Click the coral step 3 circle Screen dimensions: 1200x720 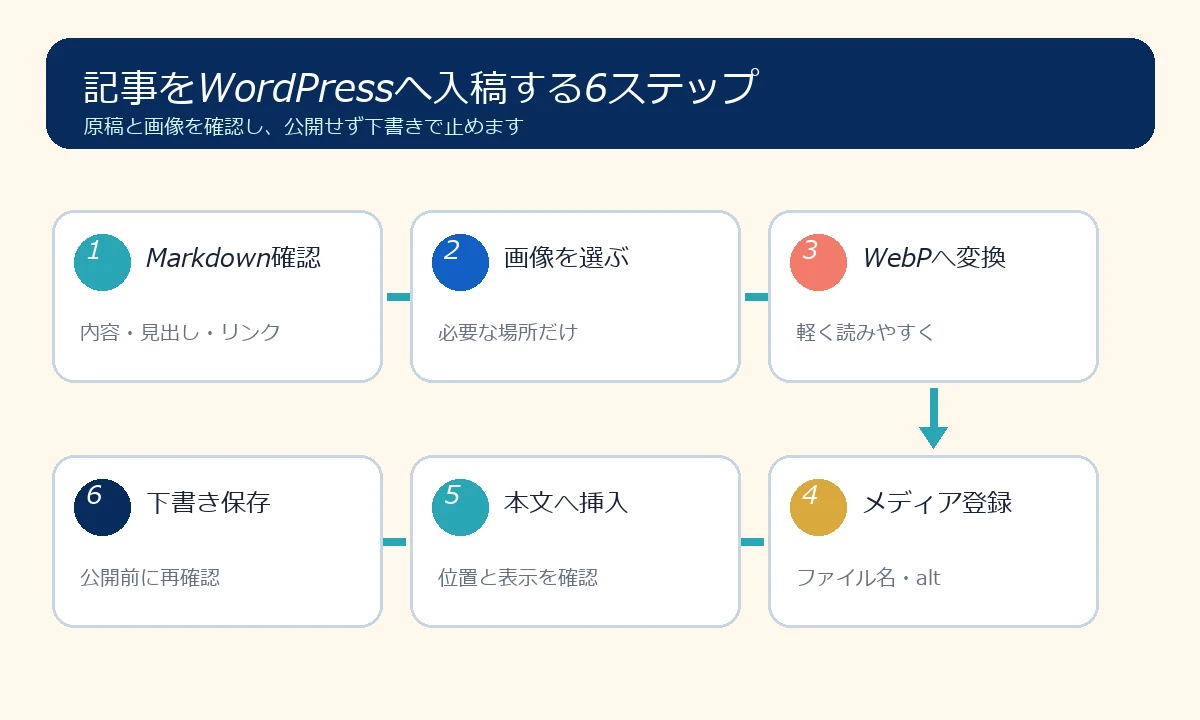(819, 262)
